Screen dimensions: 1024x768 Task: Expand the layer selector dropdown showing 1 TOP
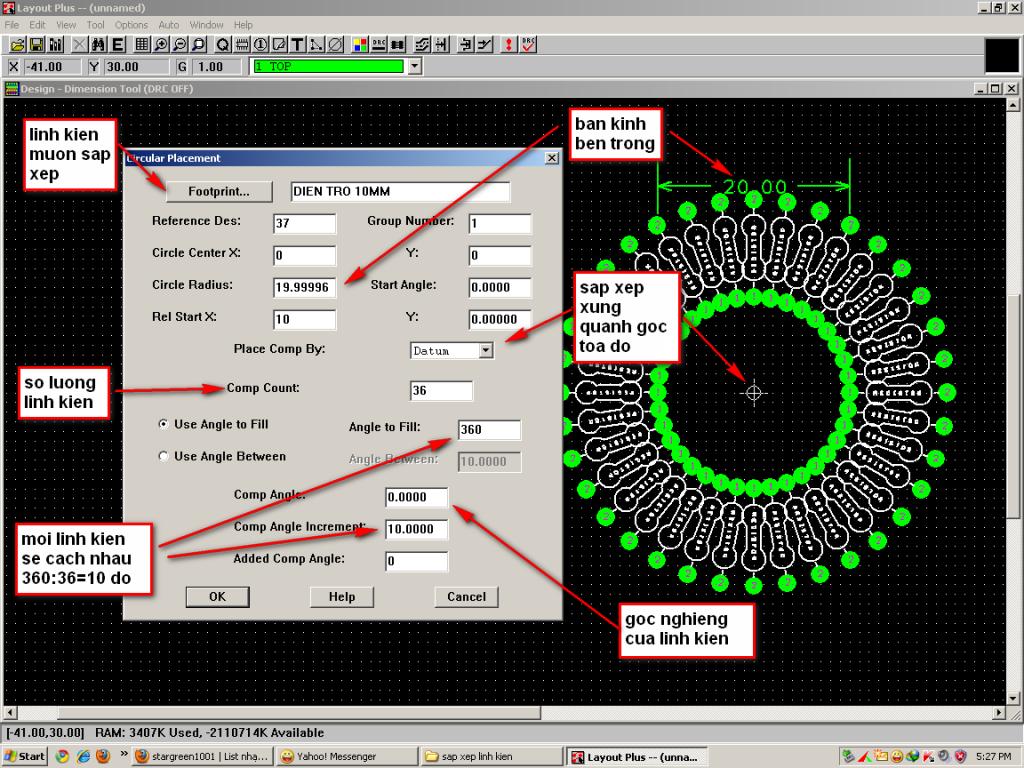(x=415, y=67)
